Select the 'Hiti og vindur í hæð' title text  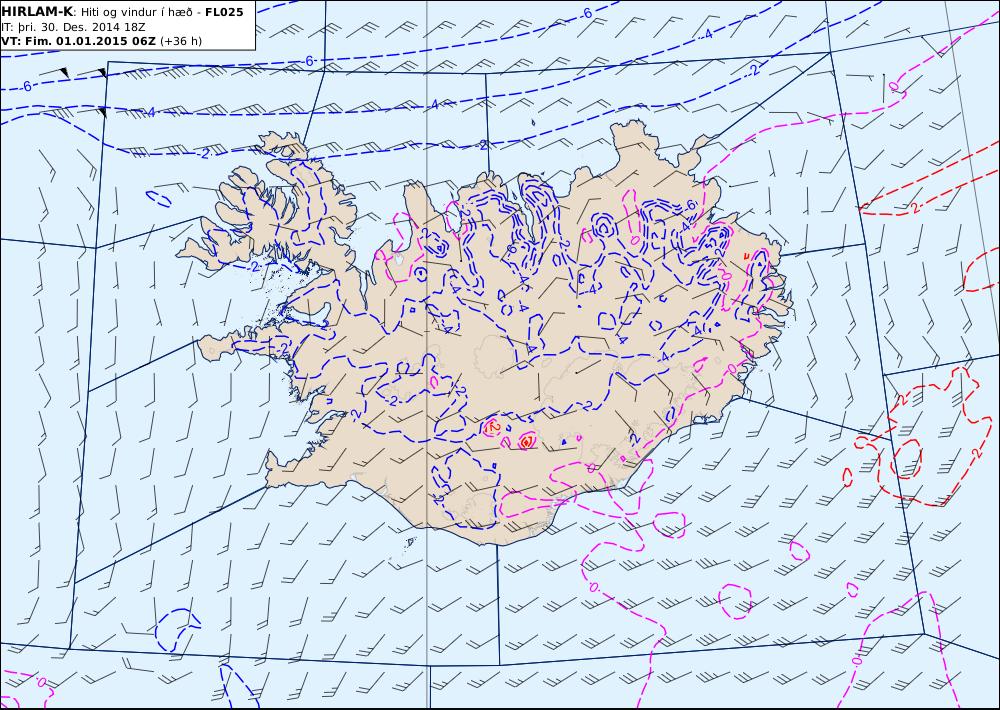(136, 12)
